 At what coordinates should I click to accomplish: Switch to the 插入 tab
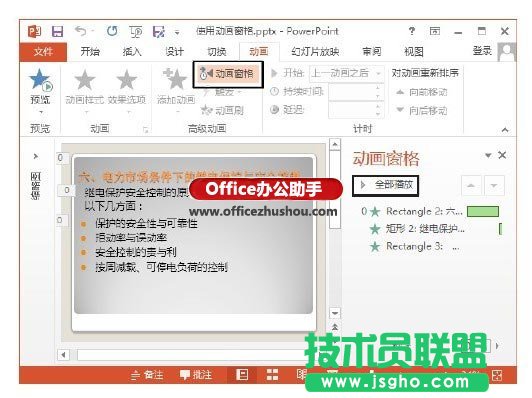pyautogui.click(x=132, y=52)
